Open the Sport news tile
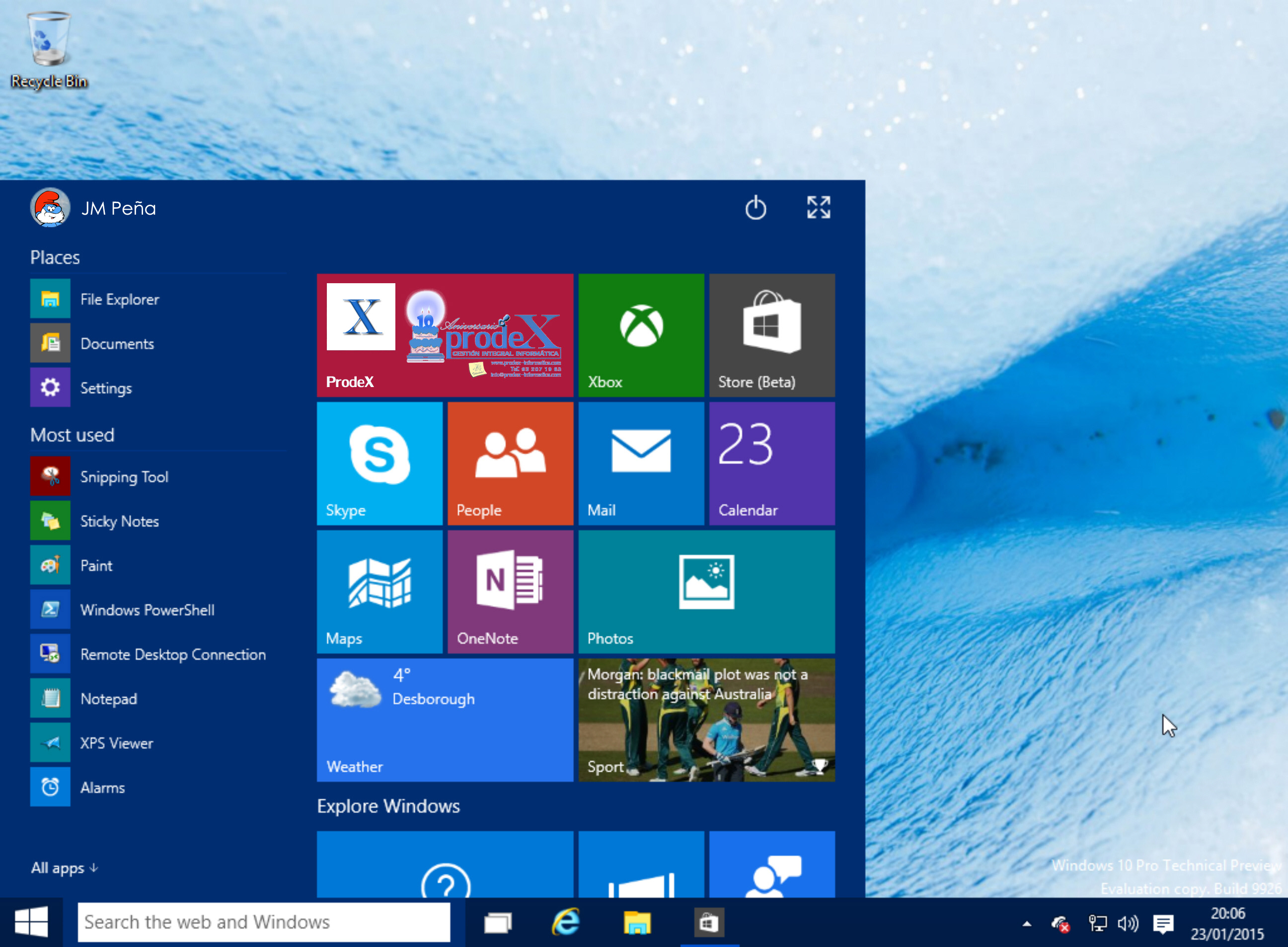The image size is (1288, 947). click(706, 720)
